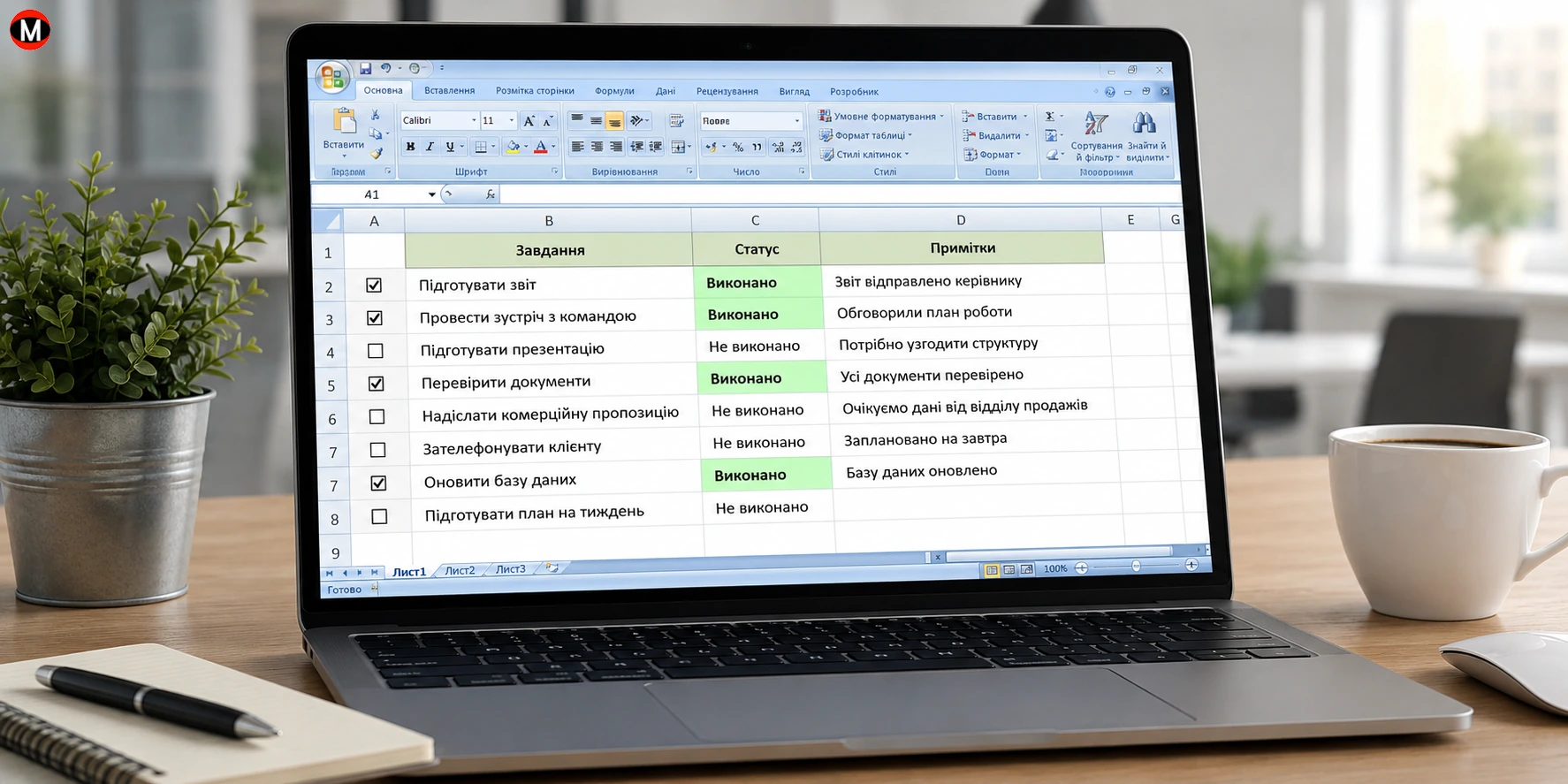The height and width of the screenshot is (784, 1568).
Task: Pick the yellow fill color bucket
Action: (513, 147)
